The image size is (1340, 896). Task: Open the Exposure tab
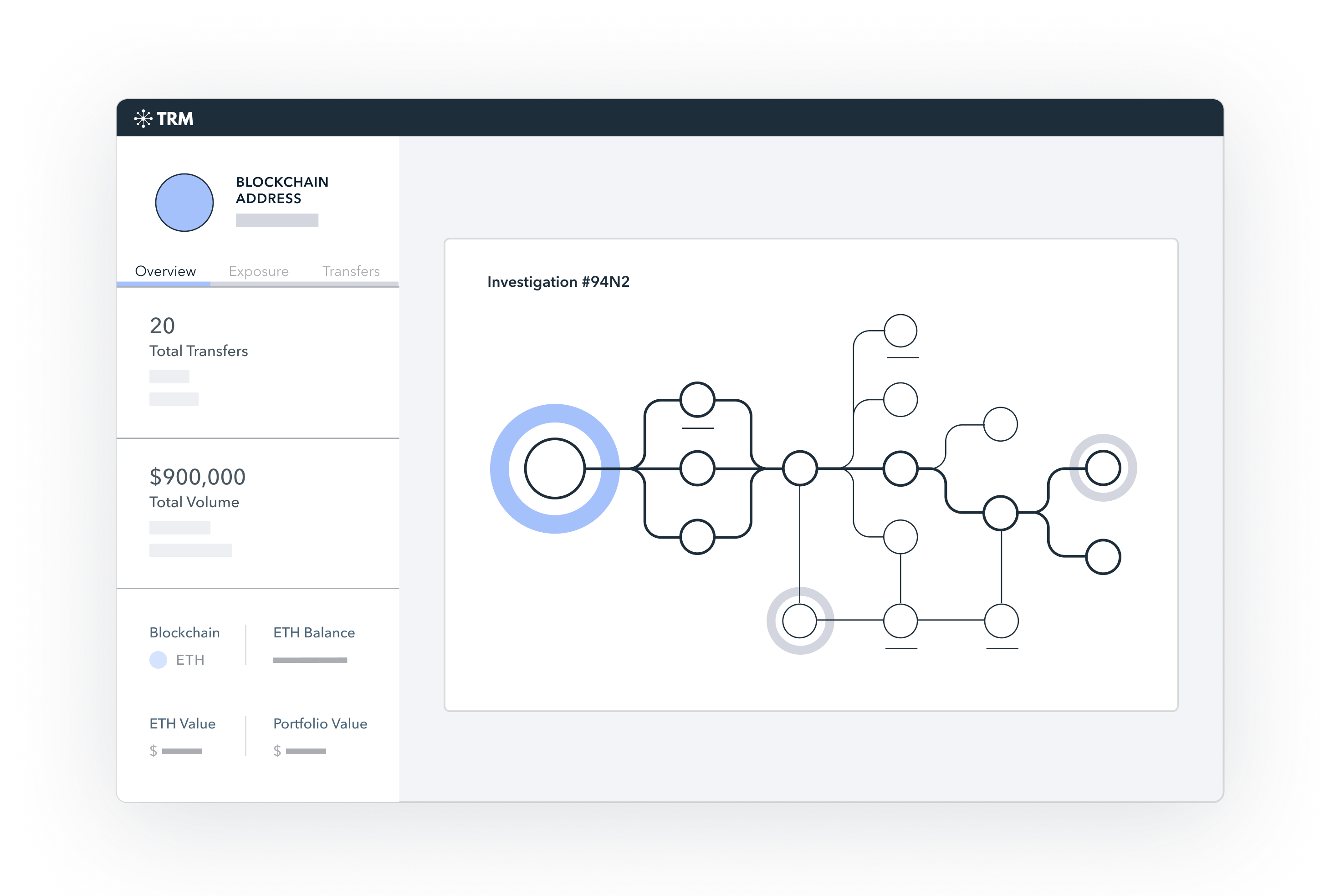point(258,271)
